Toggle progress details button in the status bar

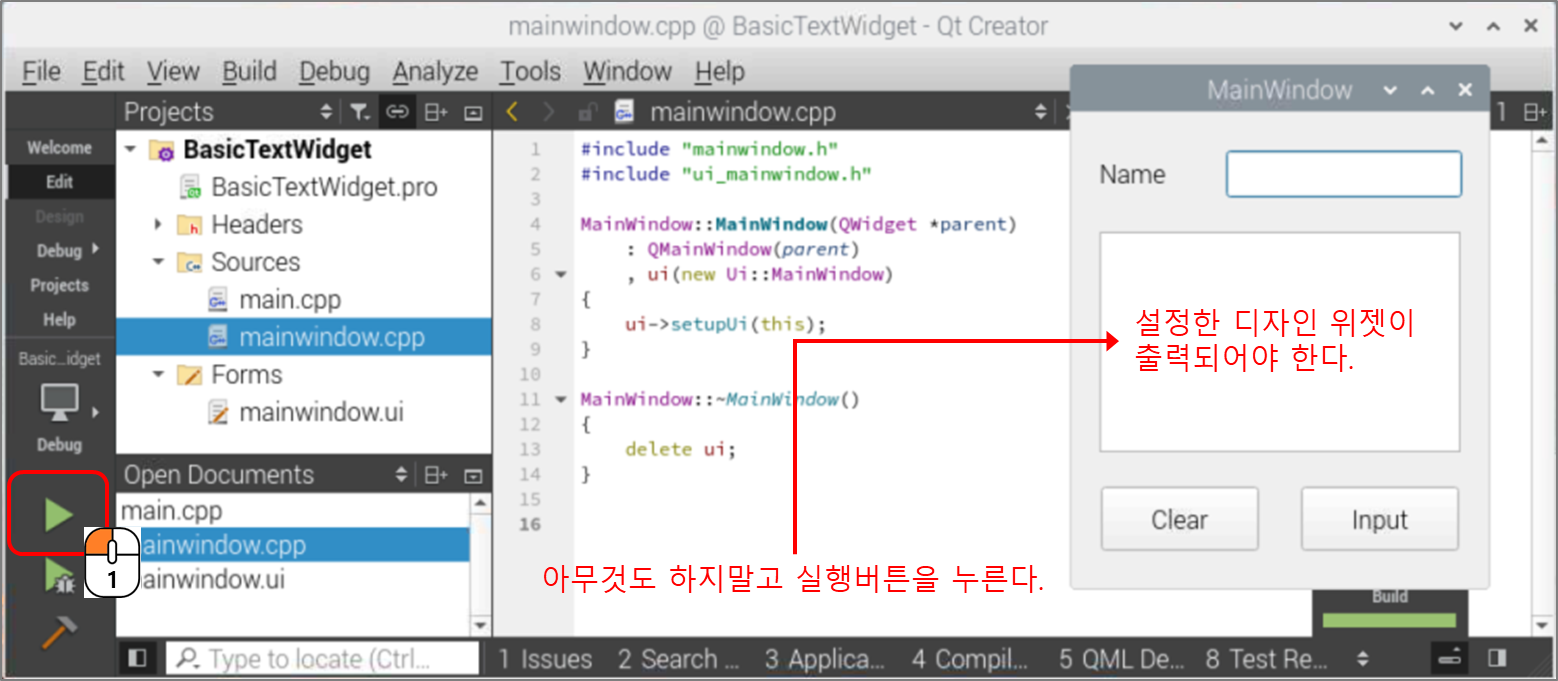coord(1449,658)
